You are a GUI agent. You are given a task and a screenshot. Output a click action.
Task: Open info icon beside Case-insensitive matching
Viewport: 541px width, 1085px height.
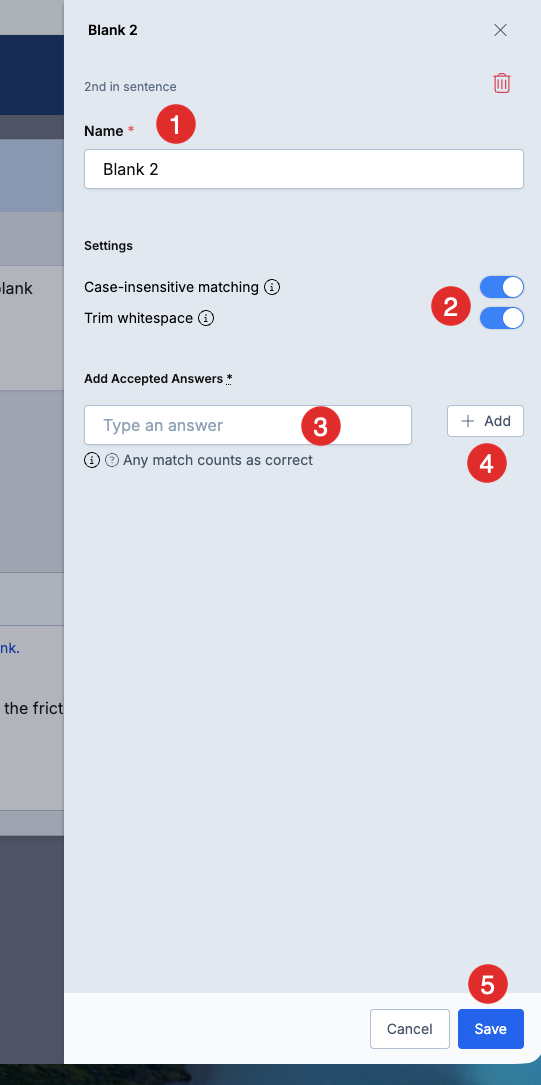pos(272,286)
